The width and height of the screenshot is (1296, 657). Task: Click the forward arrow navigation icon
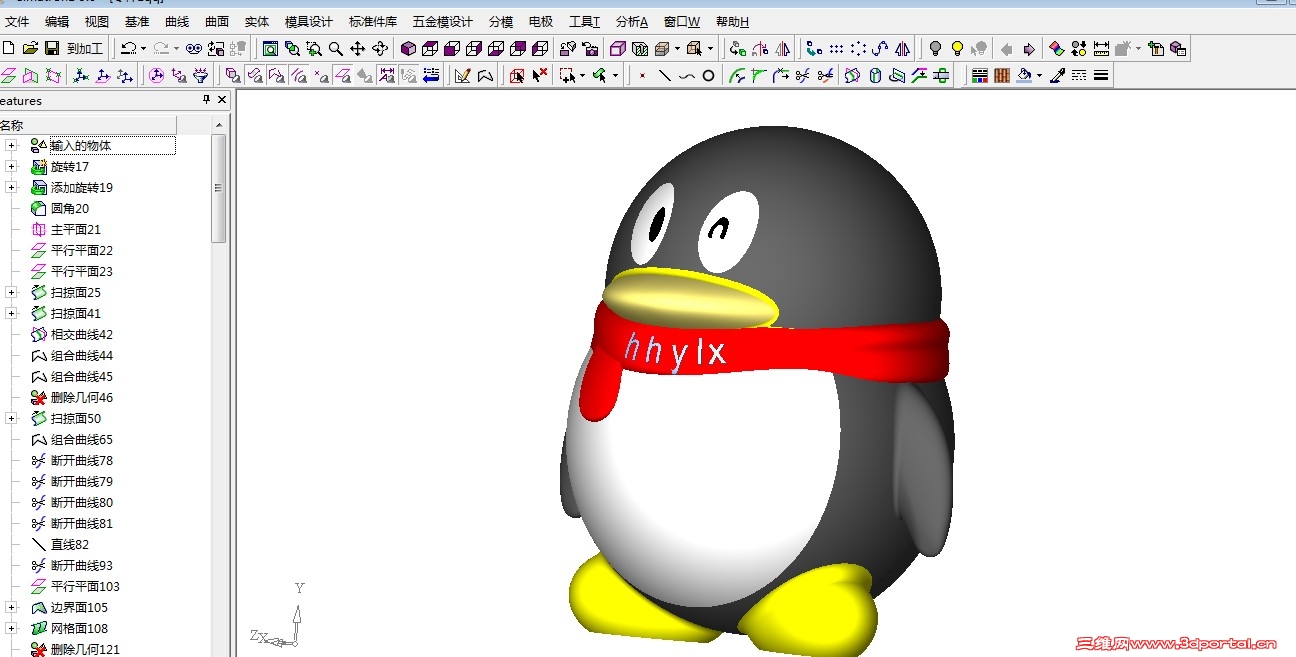1029,48
